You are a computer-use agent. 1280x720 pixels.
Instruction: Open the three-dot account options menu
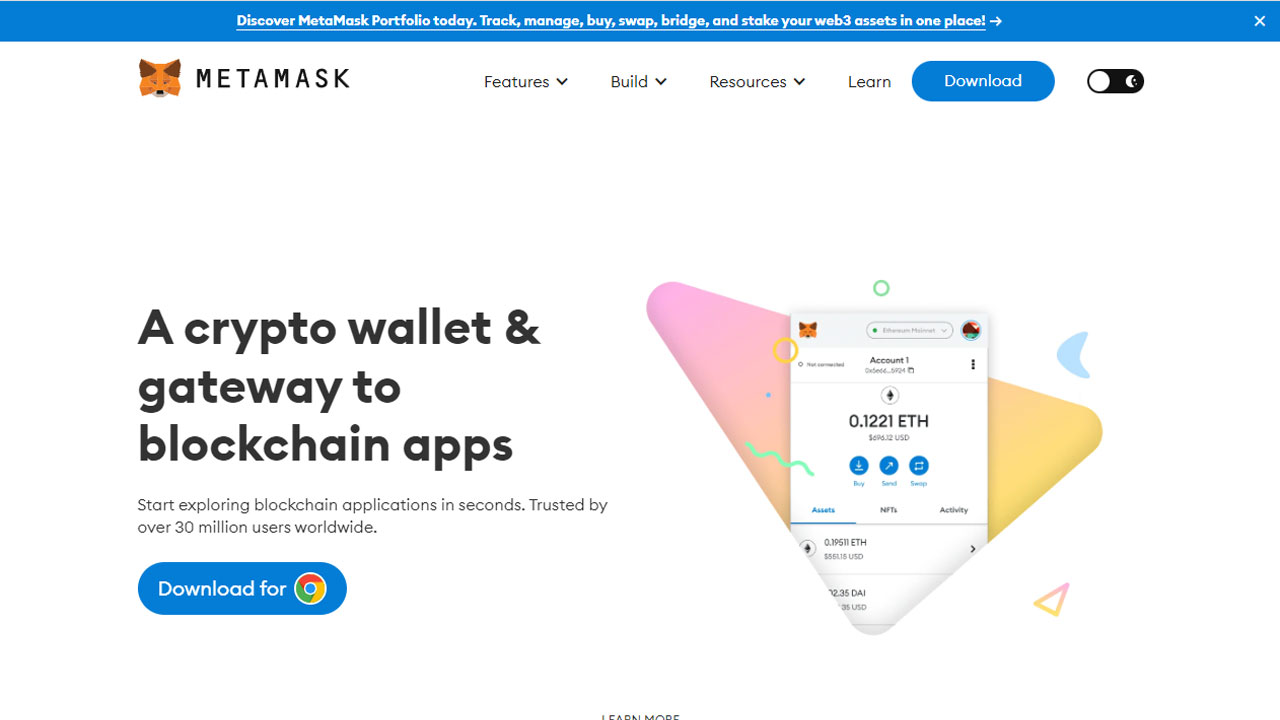point(973,365)
